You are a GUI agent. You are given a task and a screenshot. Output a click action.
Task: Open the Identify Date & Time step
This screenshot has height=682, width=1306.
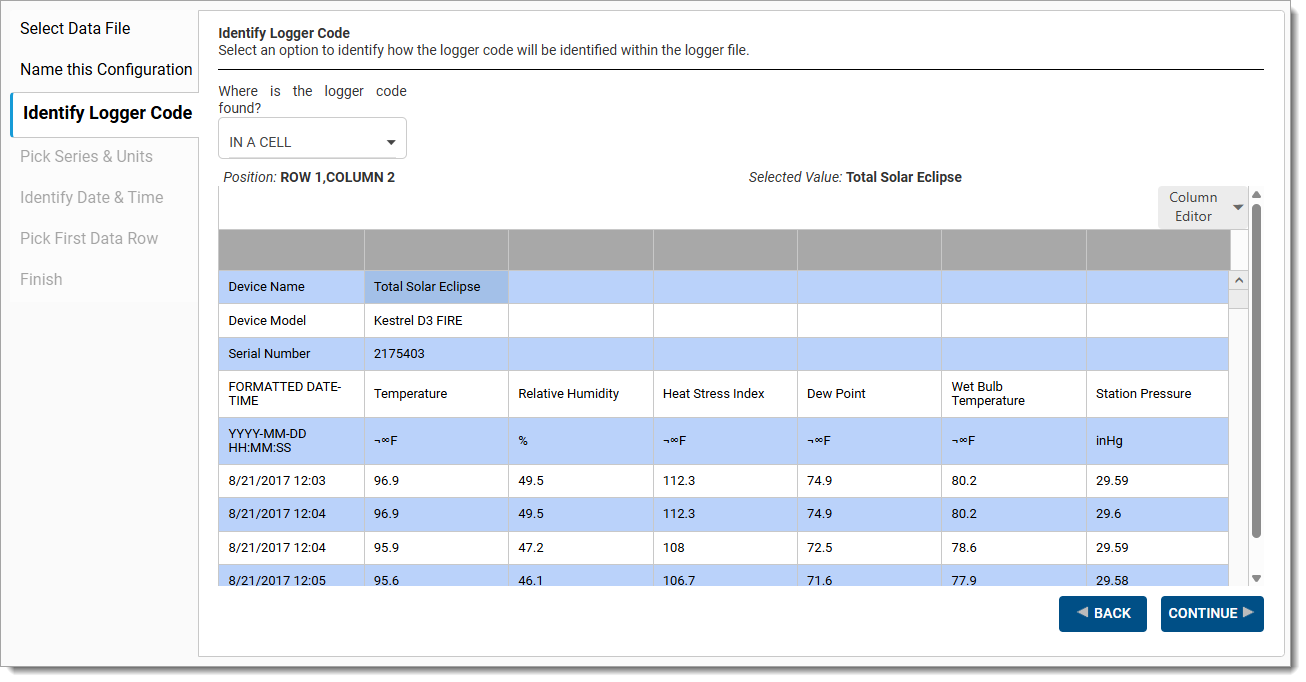[91, 197]
